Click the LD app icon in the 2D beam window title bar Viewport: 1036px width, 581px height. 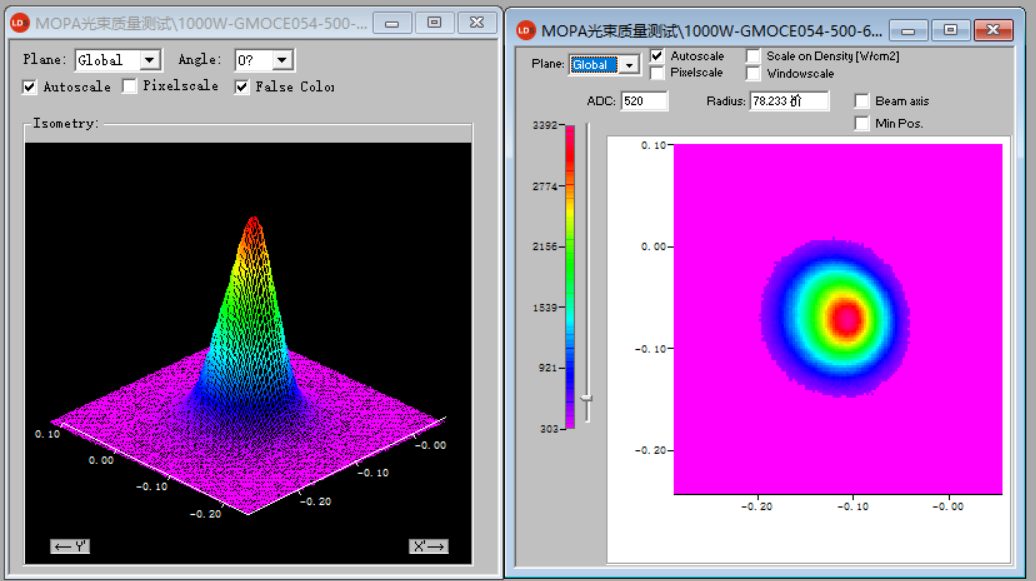click(x=525, y=30)
